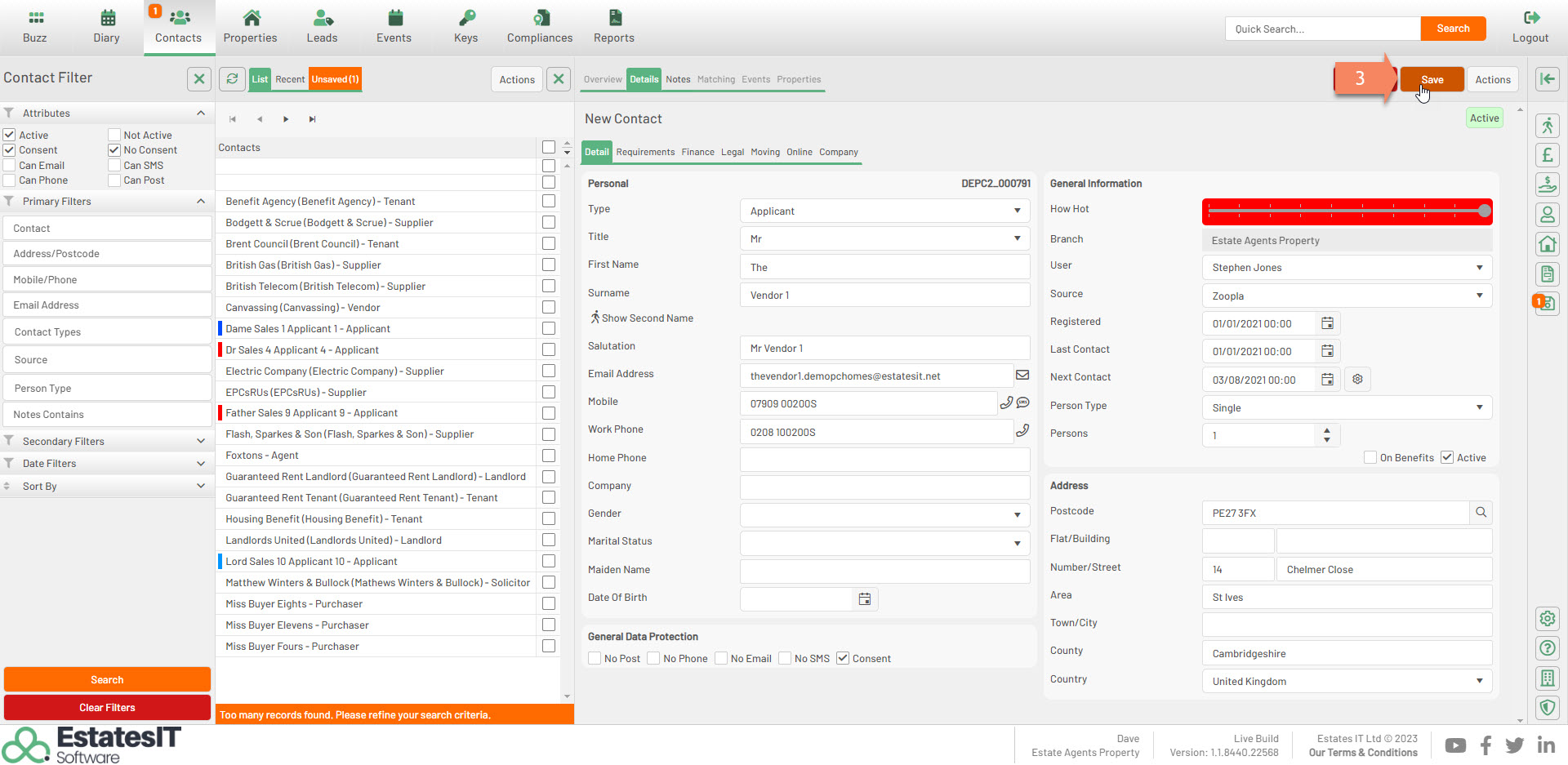Click the phone call icon beside Work Phone
The height and width of the screenshot is (765, 1568).
point(1022,430)
